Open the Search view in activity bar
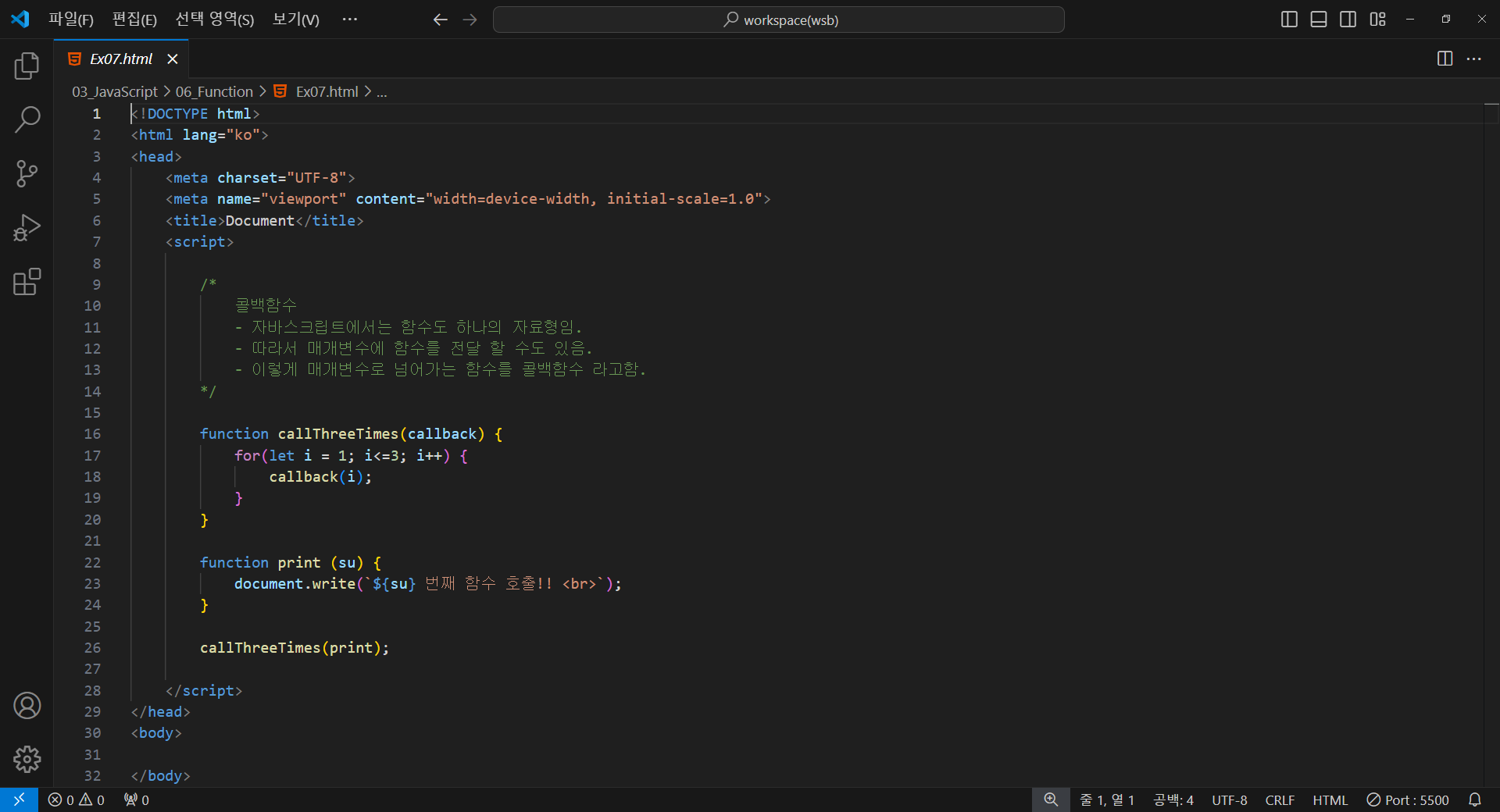The height and width of the screenshot is (812, 1500). 27,119
